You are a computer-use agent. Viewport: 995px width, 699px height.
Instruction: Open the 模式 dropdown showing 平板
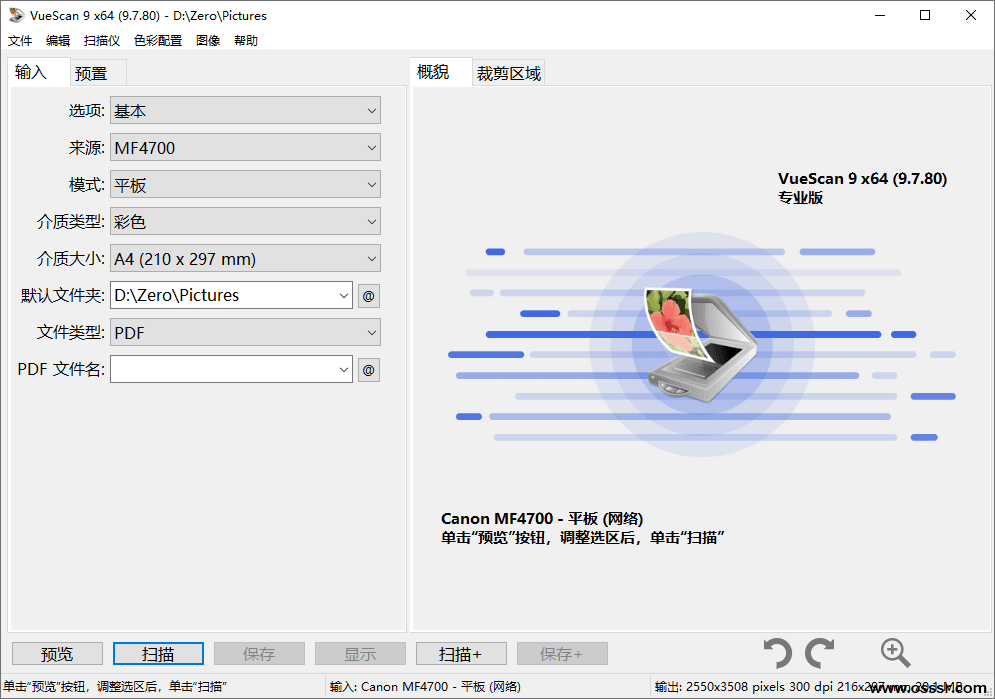pos(246,185)
